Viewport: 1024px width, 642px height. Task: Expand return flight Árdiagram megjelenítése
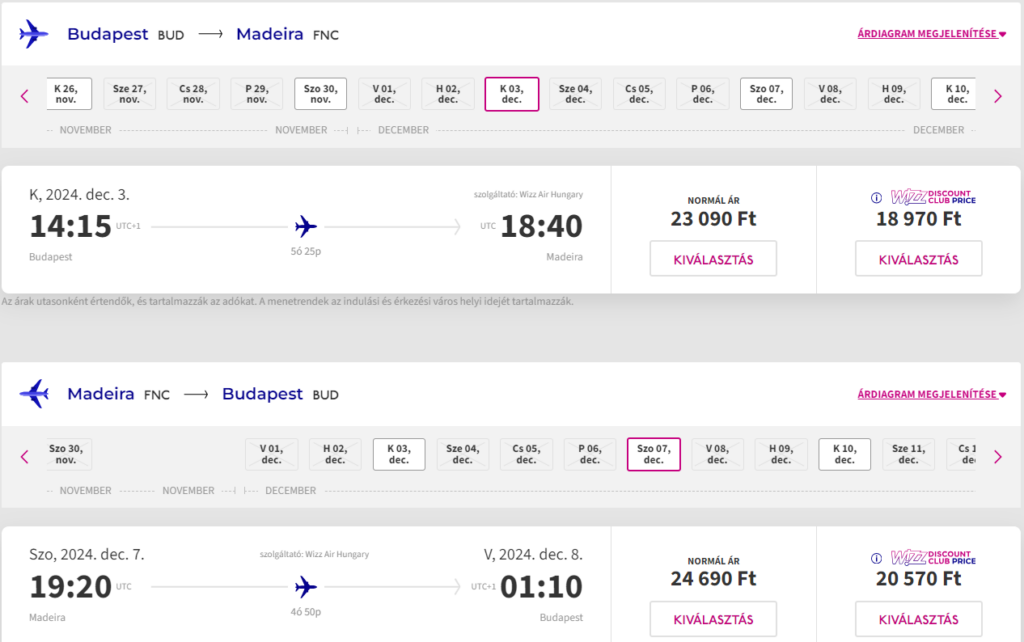click(x=931, y=394)
